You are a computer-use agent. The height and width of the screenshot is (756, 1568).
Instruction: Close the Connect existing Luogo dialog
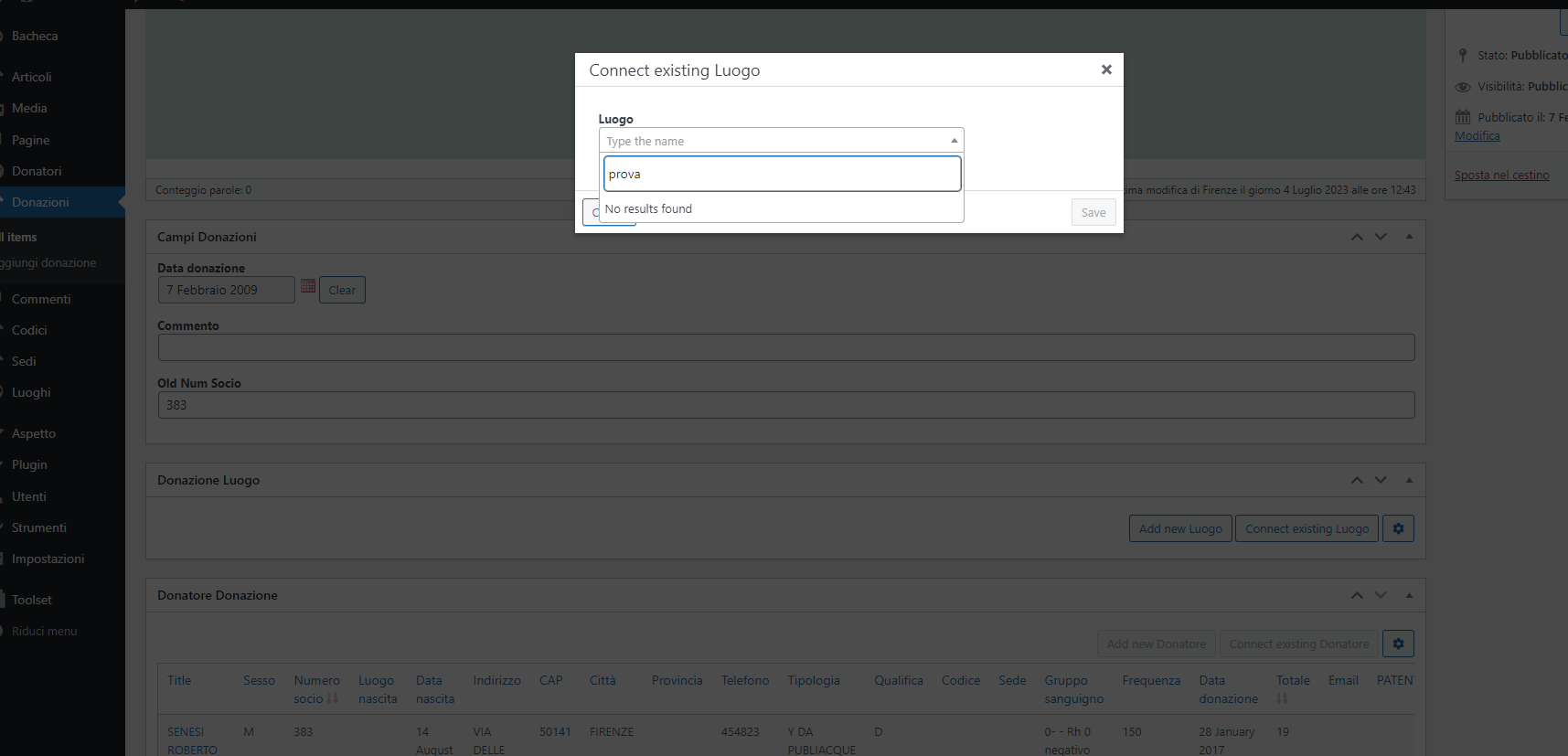click(x=1106, y=69)
